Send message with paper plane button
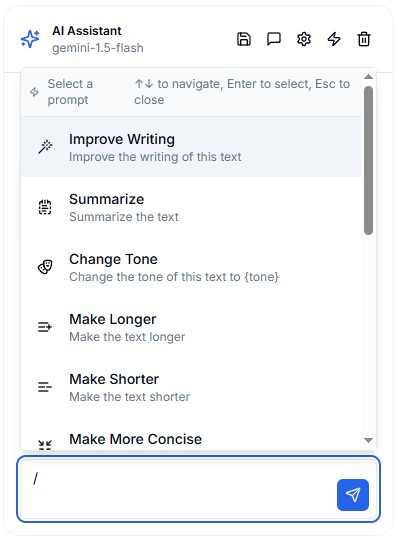 (x=353, y=495)
